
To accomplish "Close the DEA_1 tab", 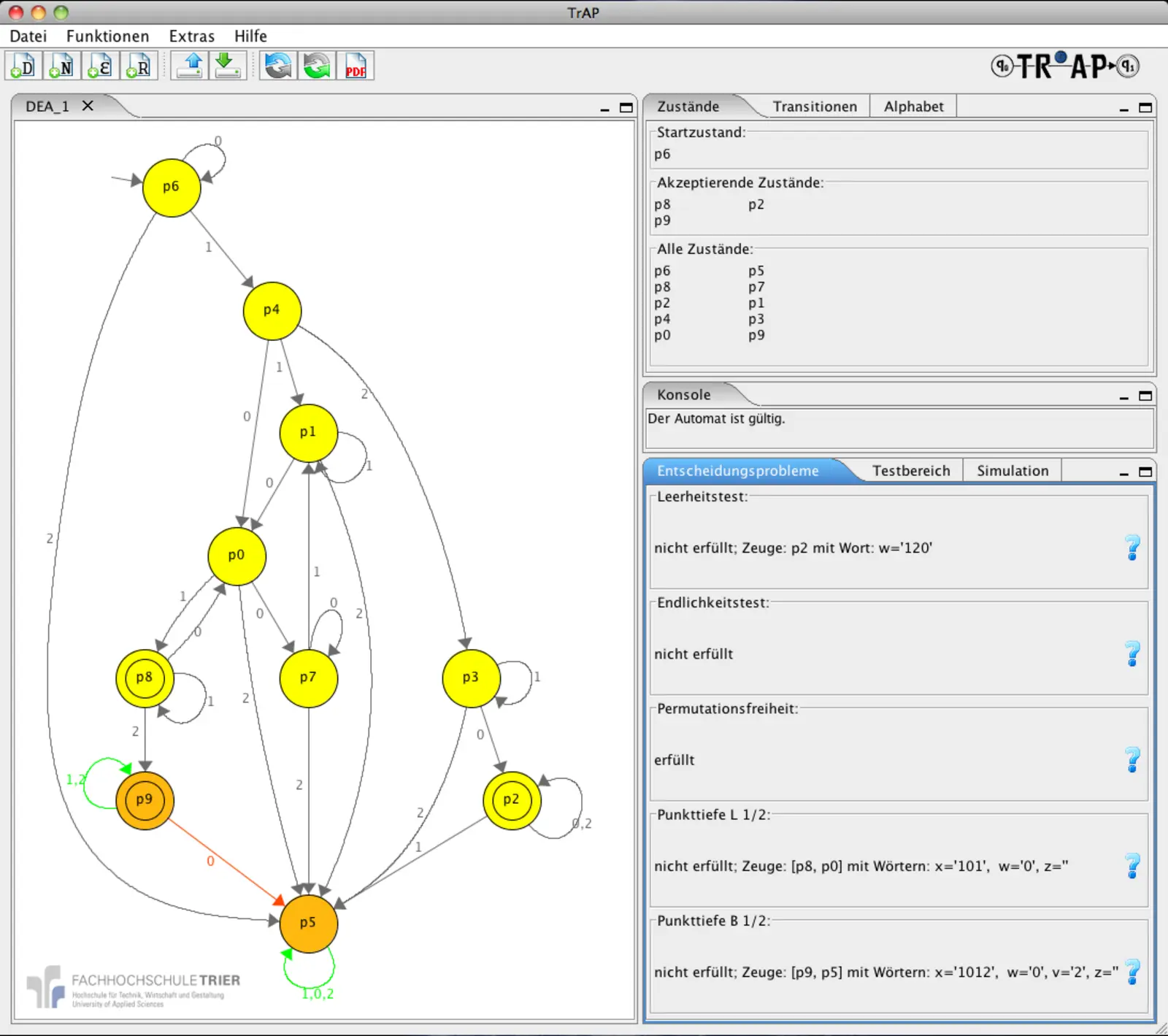I will point(88,106).
